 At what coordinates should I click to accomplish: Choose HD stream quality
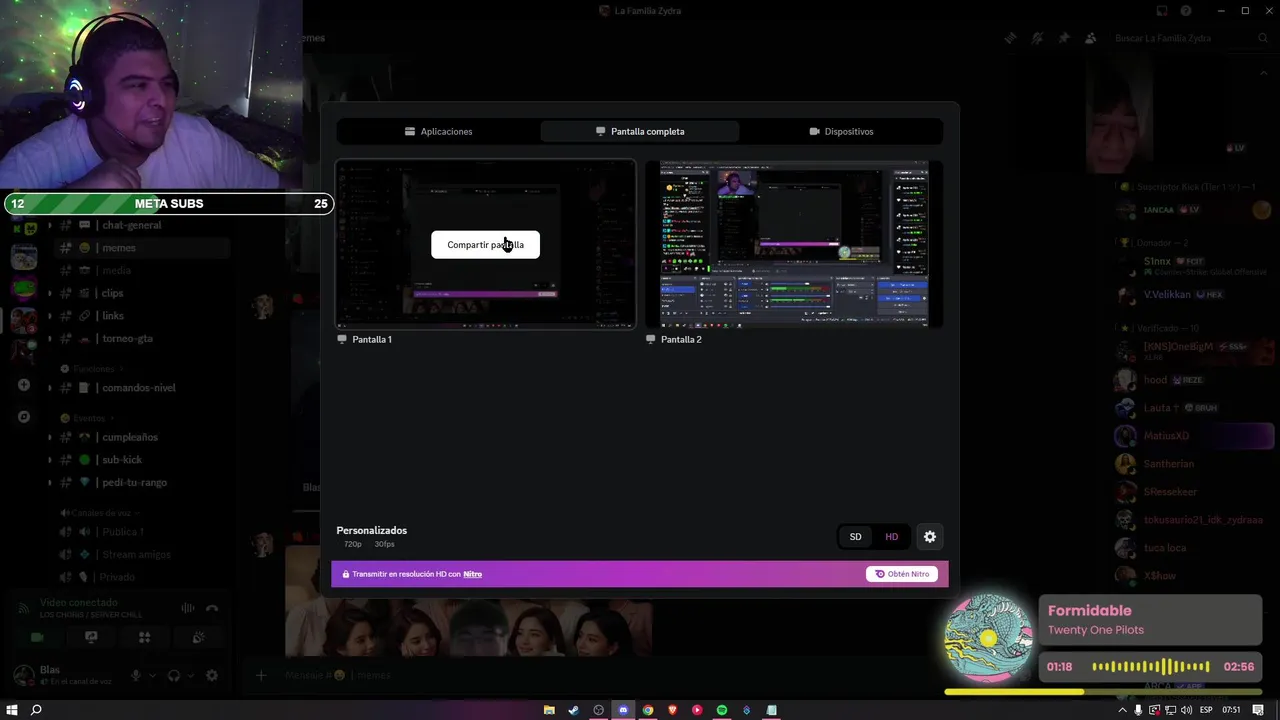(x=891, y=537)
